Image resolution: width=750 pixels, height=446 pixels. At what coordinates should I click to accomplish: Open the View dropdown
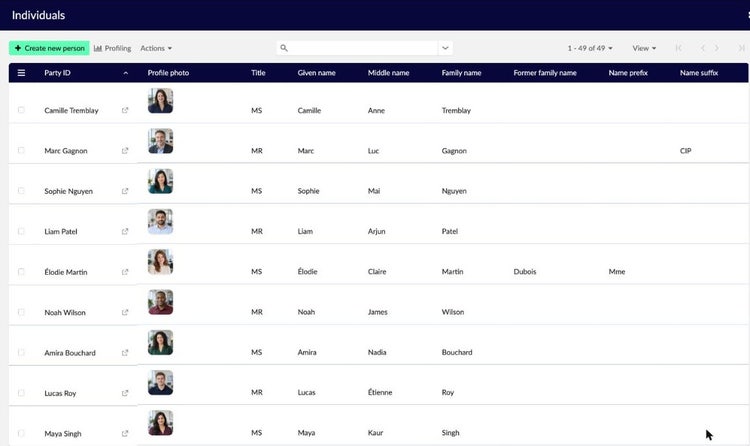(644, 48)
